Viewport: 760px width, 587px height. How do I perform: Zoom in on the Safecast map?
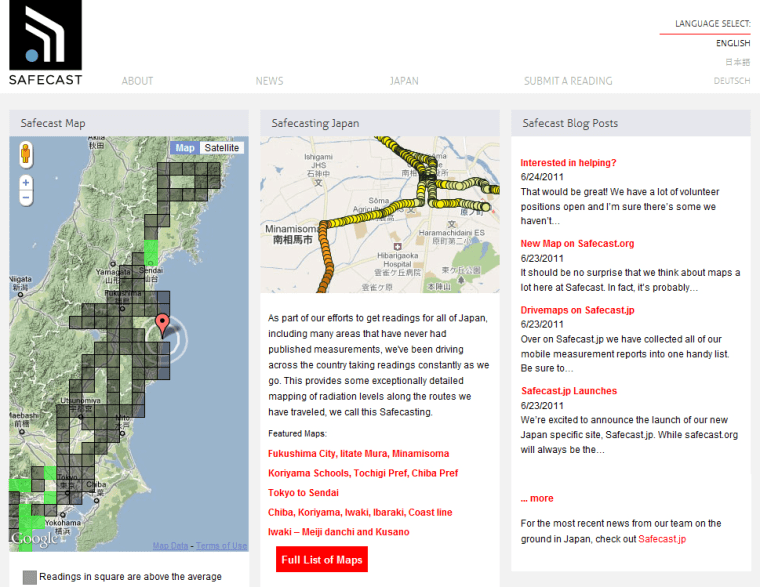point(26,183)
